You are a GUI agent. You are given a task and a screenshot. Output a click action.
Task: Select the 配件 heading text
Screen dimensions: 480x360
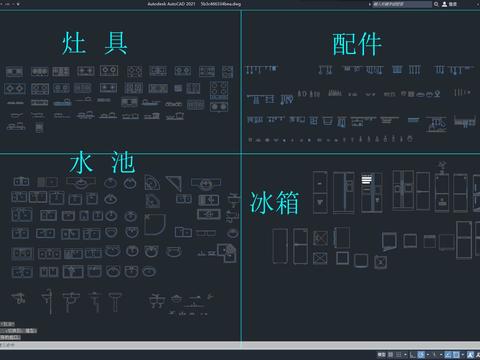point(357,44)
